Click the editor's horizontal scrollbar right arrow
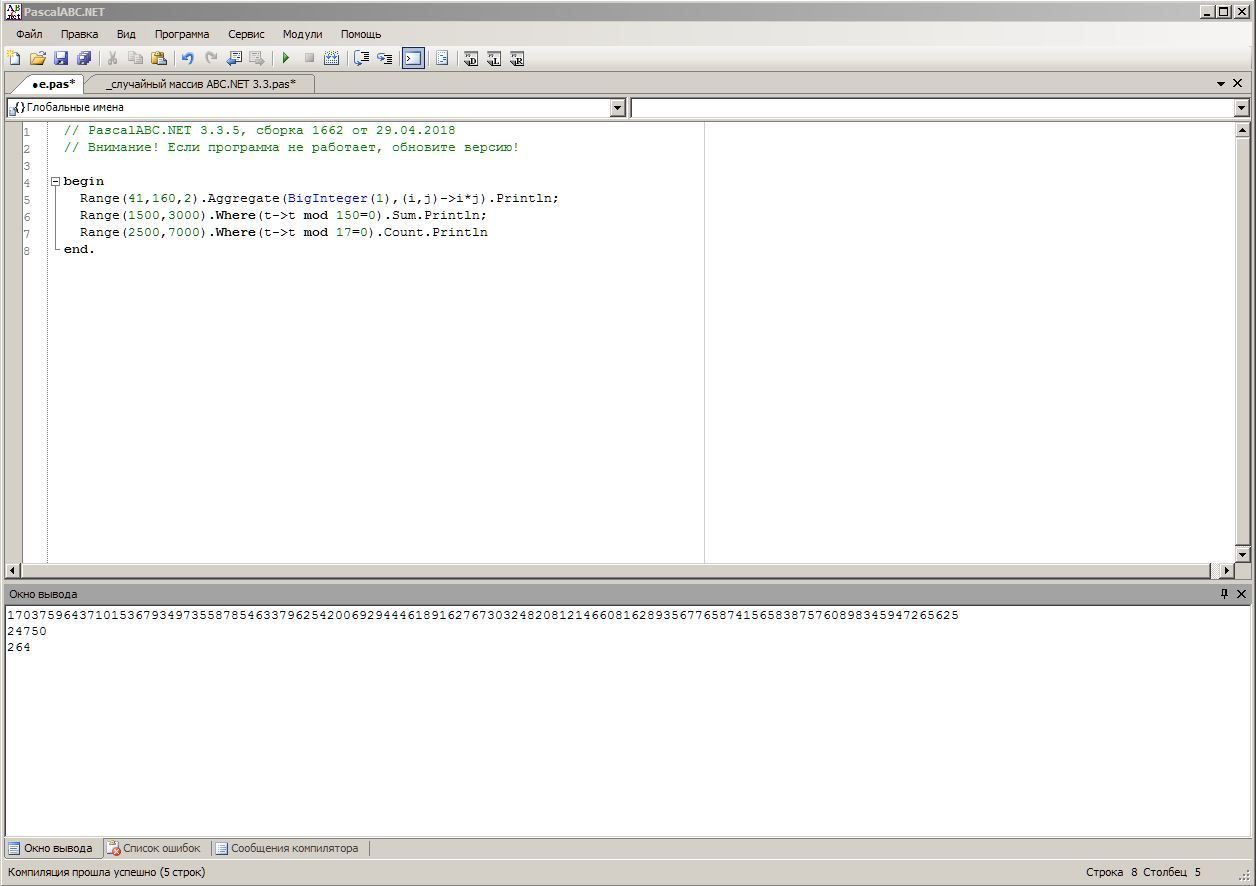The height and width of the screenshot is (886, 1256). (x=1227, y=570)
